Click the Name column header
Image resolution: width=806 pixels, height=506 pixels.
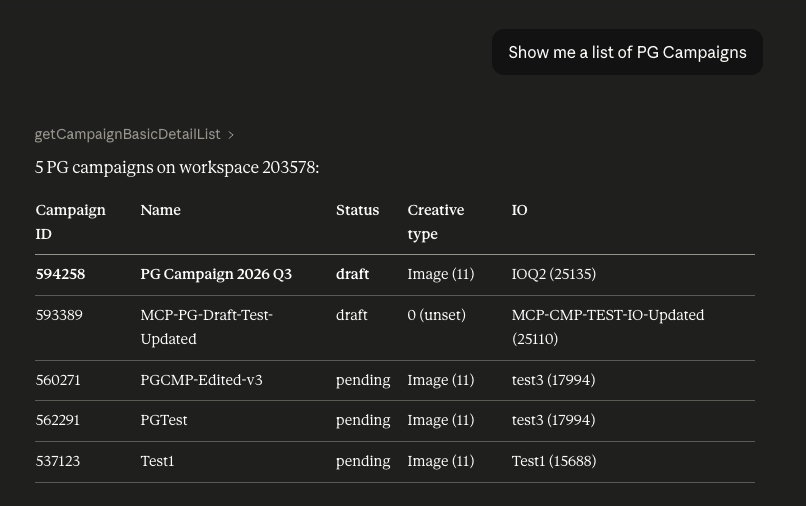tap(160, 210)
